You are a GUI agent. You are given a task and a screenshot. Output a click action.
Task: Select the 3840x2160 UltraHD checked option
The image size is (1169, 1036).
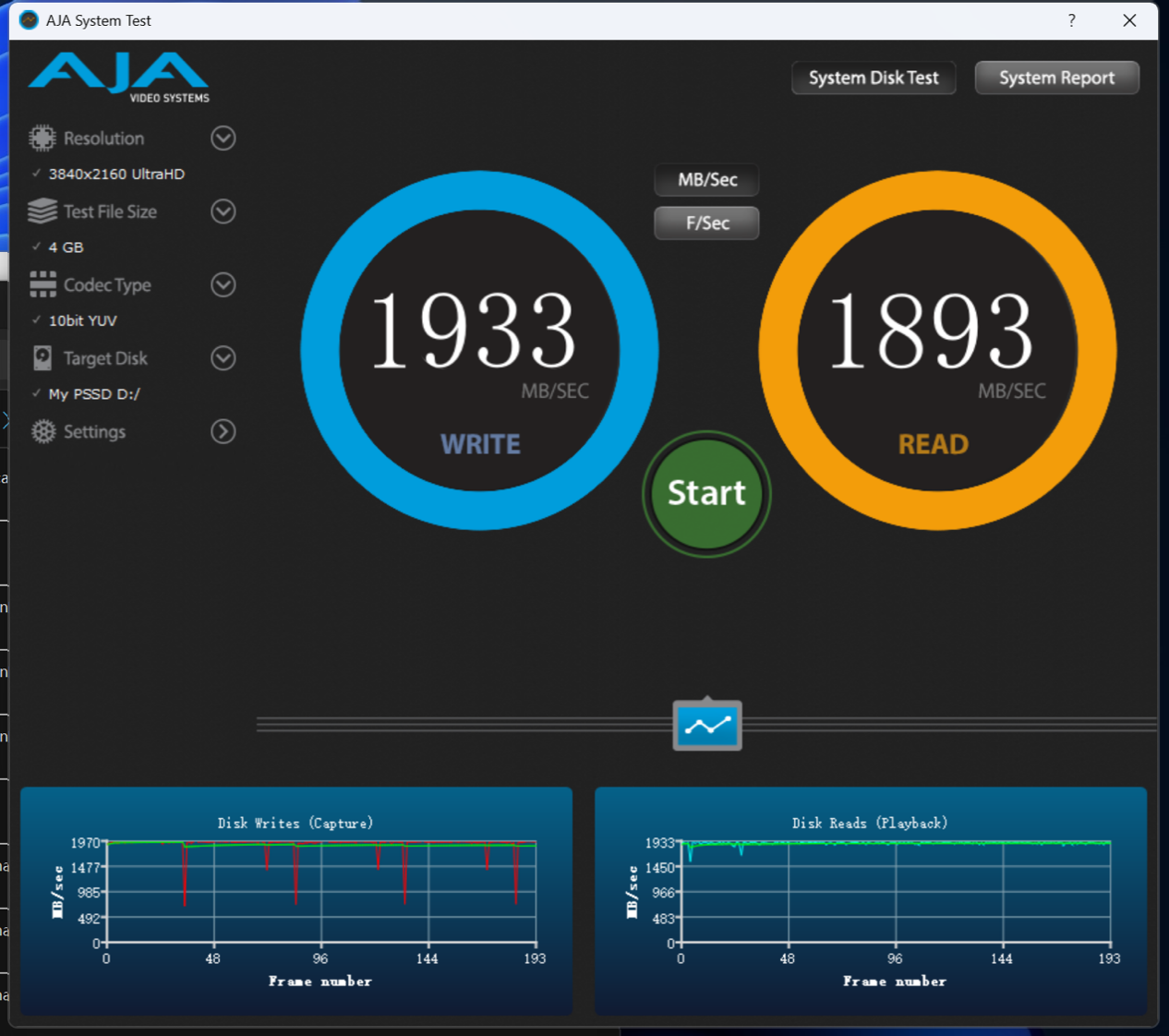(x=116, y=174)
